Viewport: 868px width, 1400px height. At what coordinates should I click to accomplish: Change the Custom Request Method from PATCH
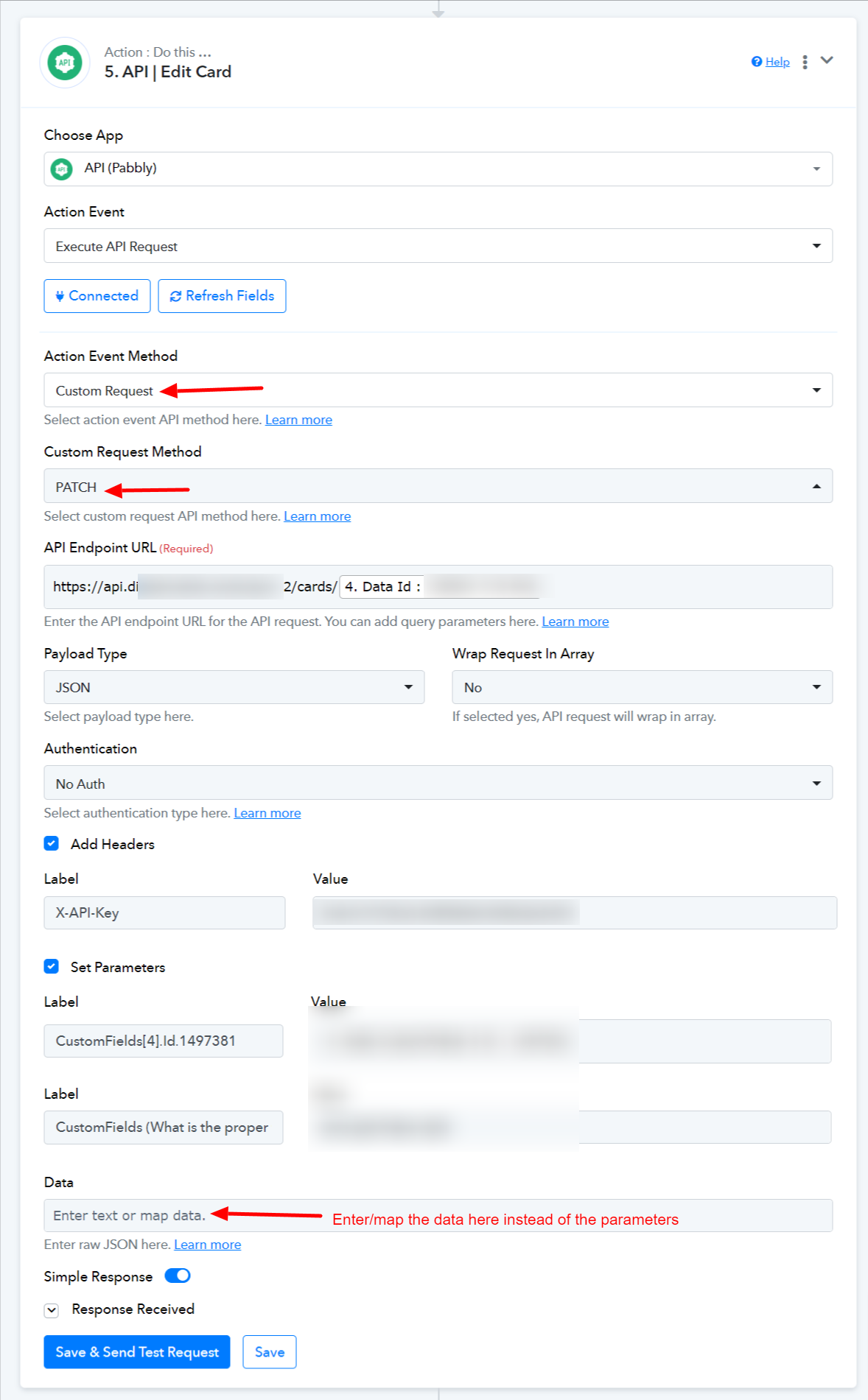[438, 487]
